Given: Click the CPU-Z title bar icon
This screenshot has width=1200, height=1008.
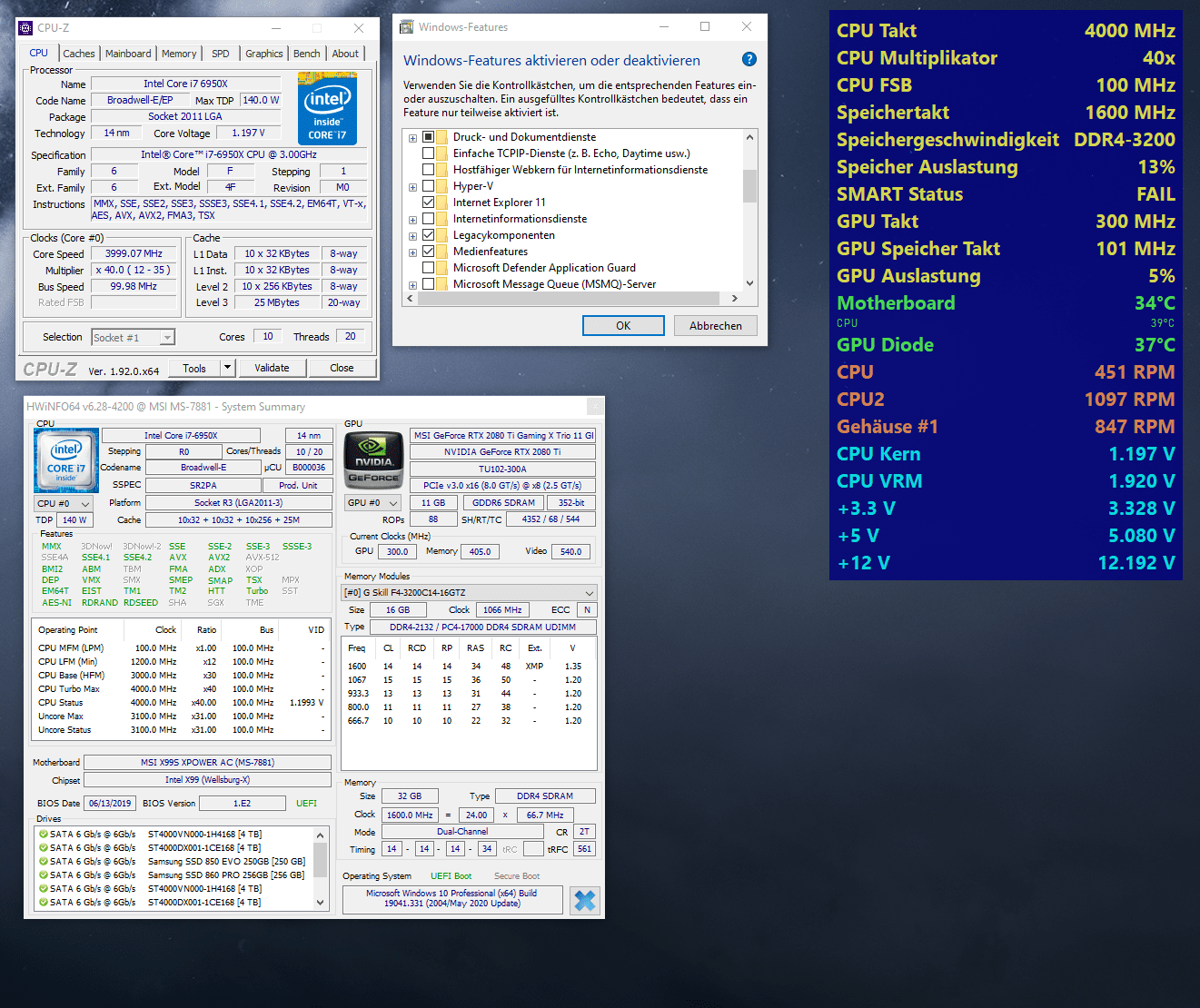Looking at the screenshot, I should tap(25, 28).
